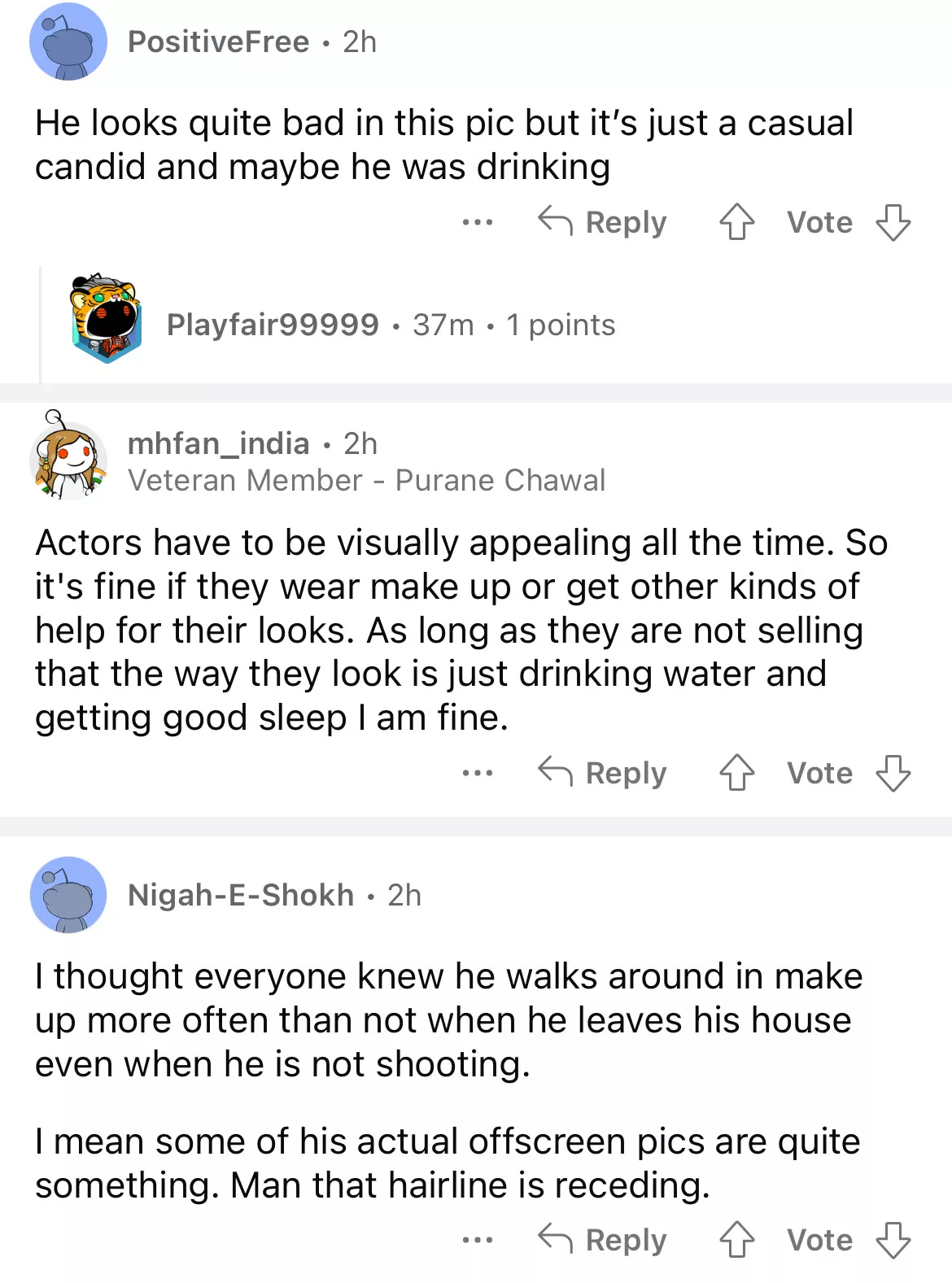Open Nigah-E-Shokh's avatar profile
The image size is (952, 1283).
coord(68,895)
